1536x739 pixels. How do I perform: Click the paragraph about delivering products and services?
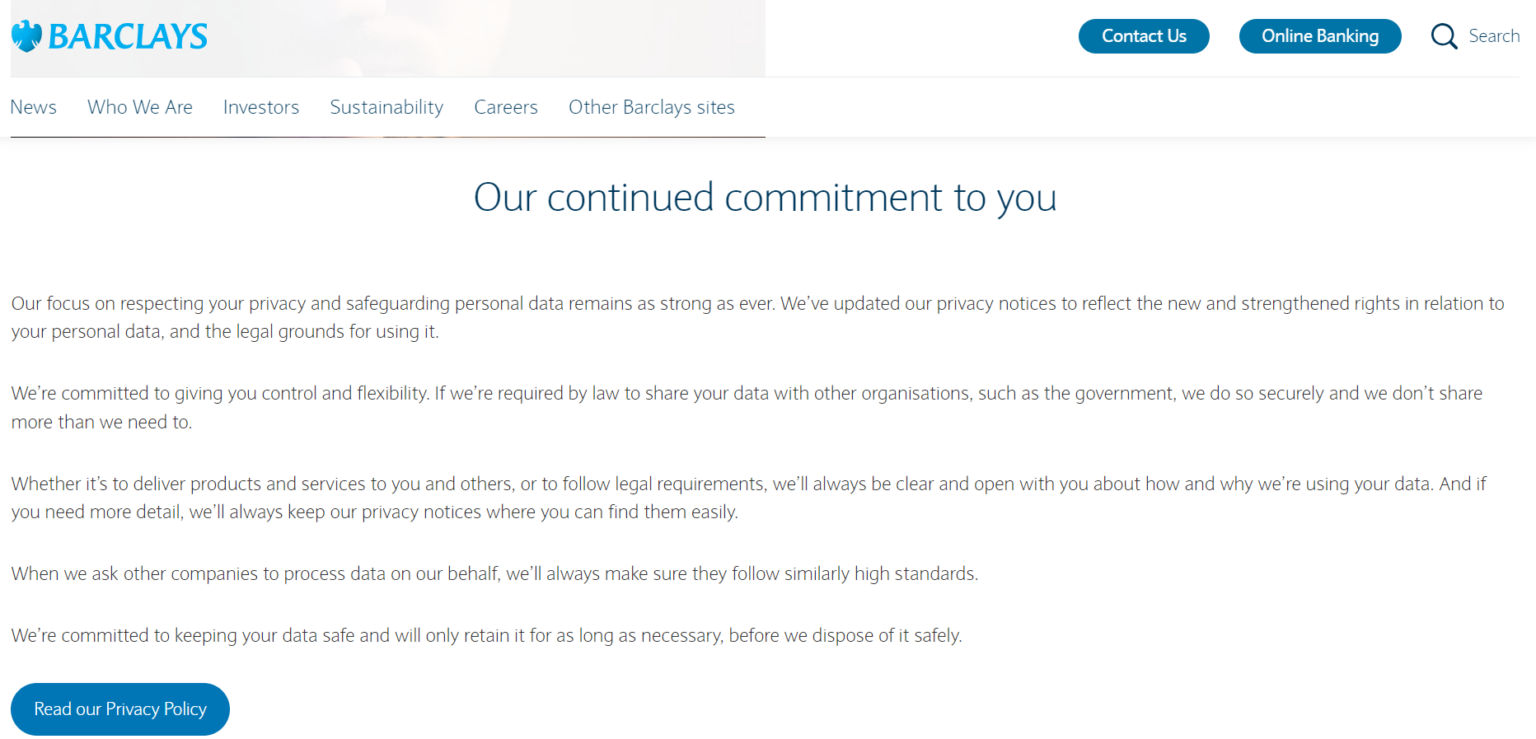749,498
